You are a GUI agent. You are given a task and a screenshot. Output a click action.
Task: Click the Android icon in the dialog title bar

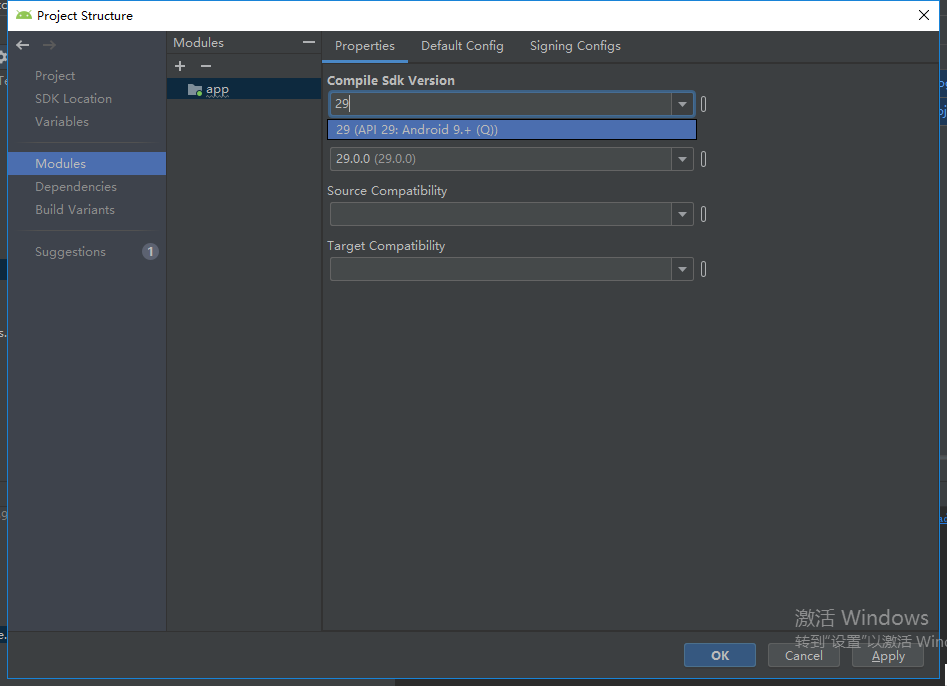pos(24,15)
